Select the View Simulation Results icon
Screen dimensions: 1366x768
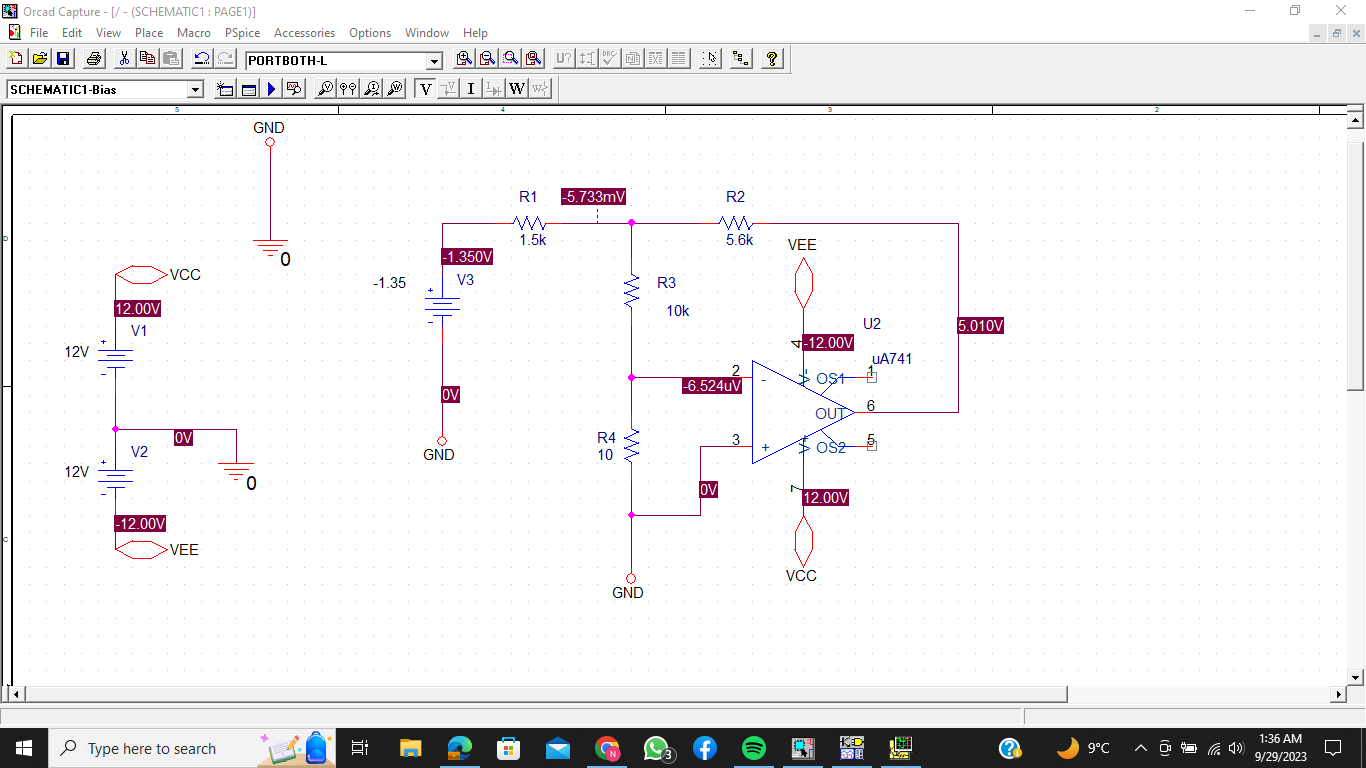pyautogui.click(x=294, y=88)
